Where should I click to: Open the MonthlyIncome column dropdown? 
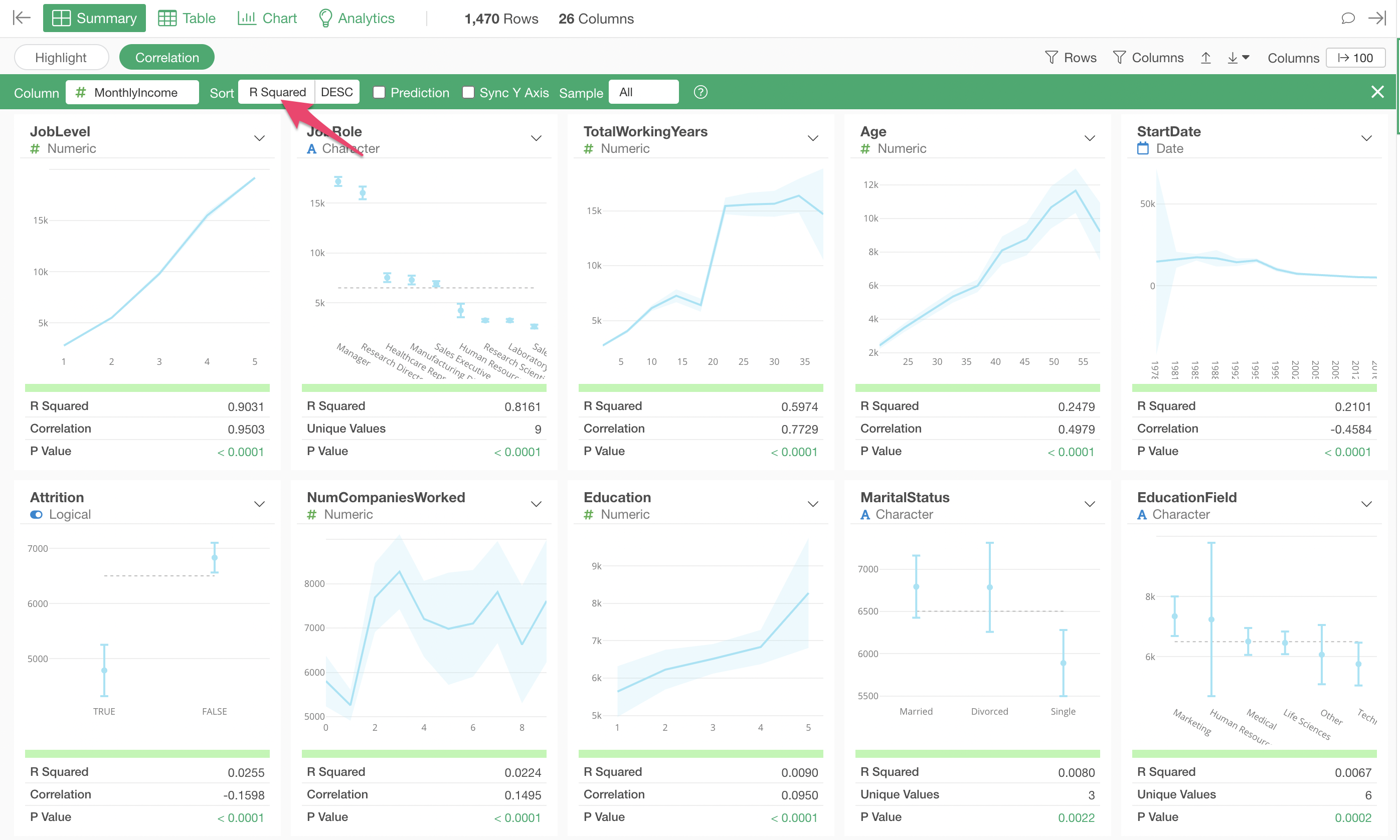132,92
